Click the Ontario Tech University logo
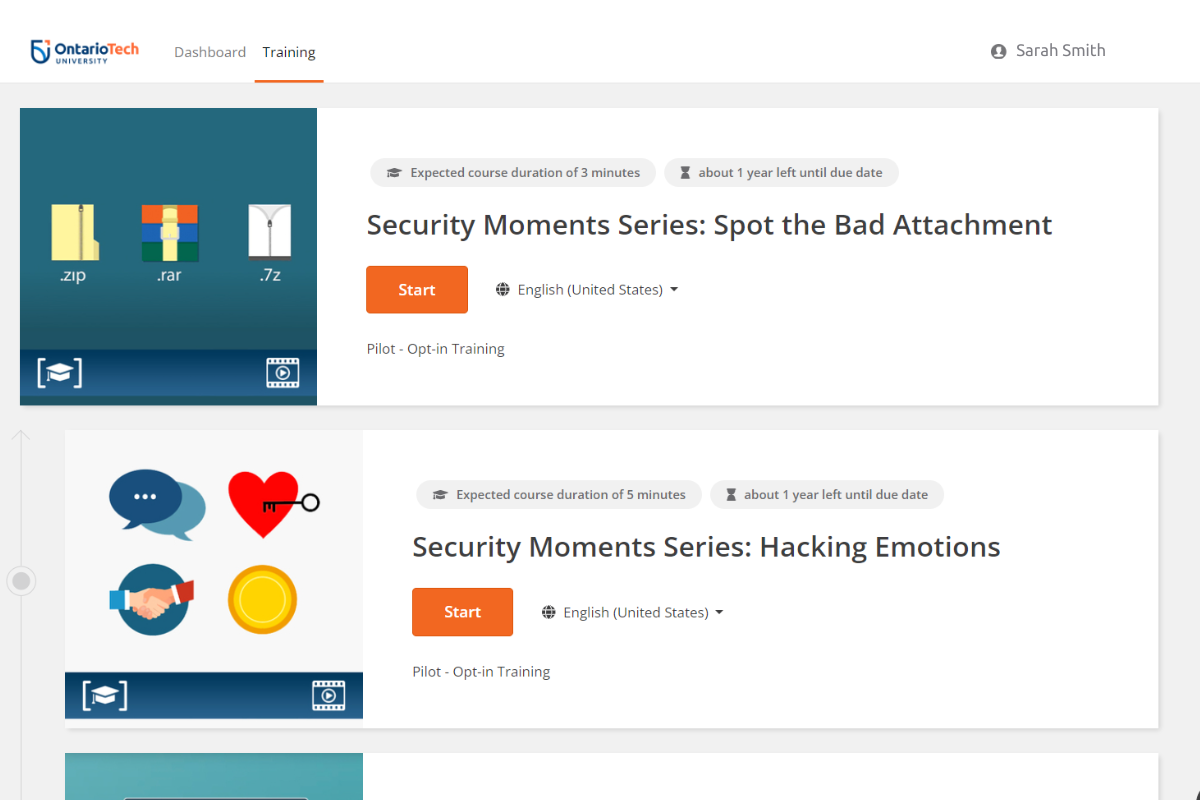The height and width of the screenshot is (800, 1200). click(x=85, y=51)
